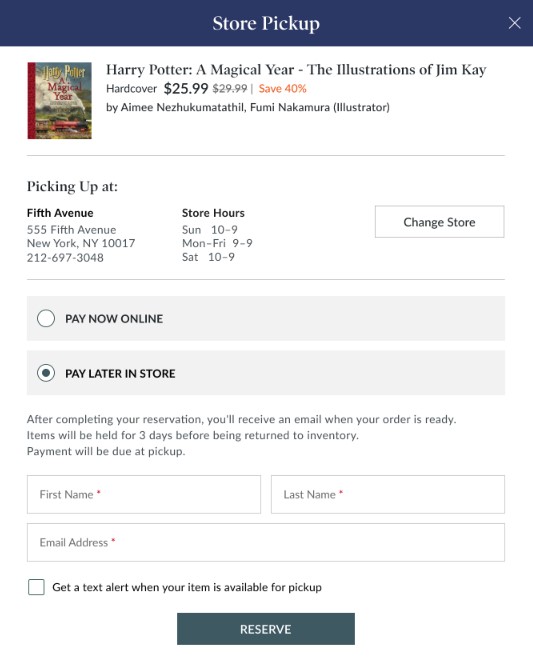The height and width of the screenshot is (664, 533).
Task: Click the Reserve button
Action: 266,629
